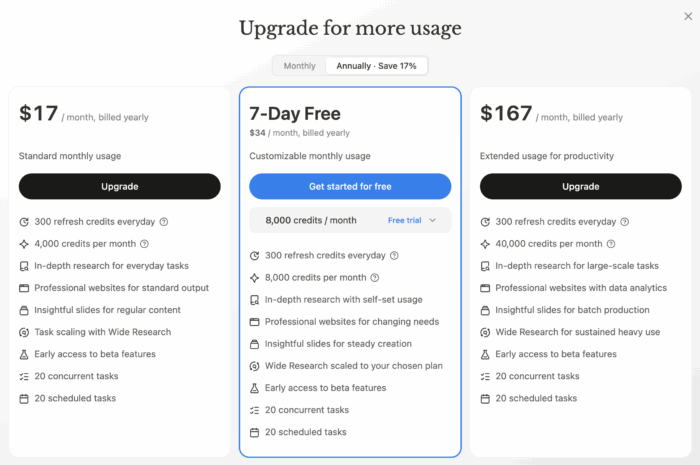
Task: Click browser icon beside websites for changing needs
Action: [x=254, y=322]
